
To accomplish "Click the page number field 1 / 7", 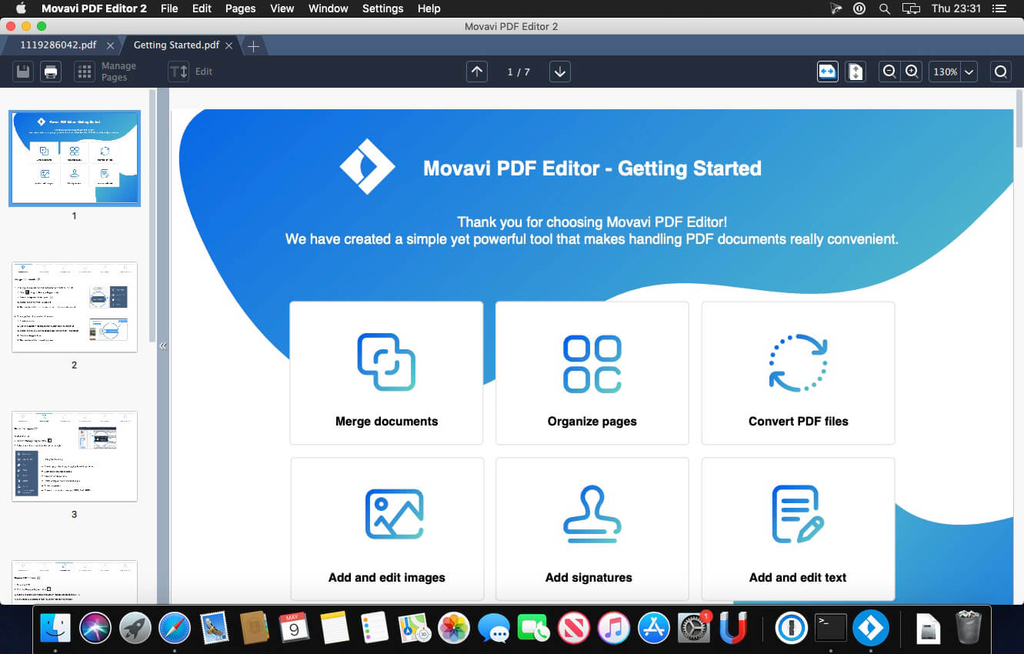I will point(519,72).
